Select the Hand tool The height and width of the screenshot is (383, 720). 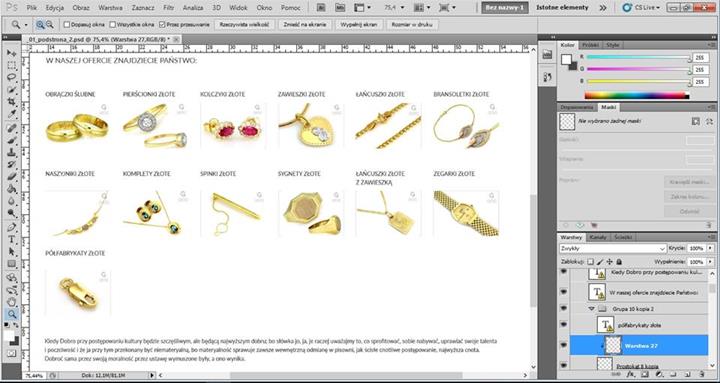11,302
